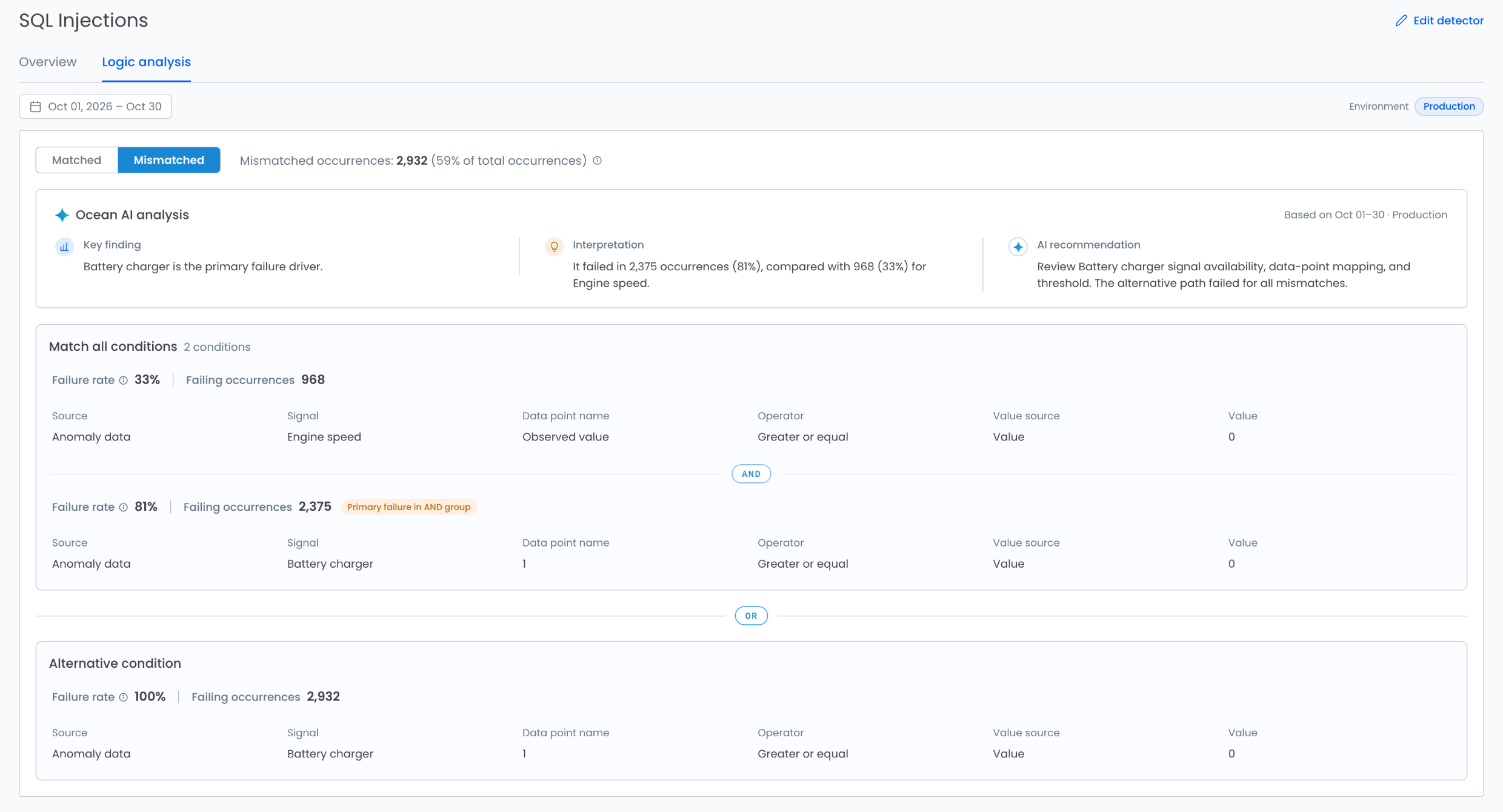Select the Mismatched toggle
The height and width of the screenshot is (812, 1503).
click(169, 160)
